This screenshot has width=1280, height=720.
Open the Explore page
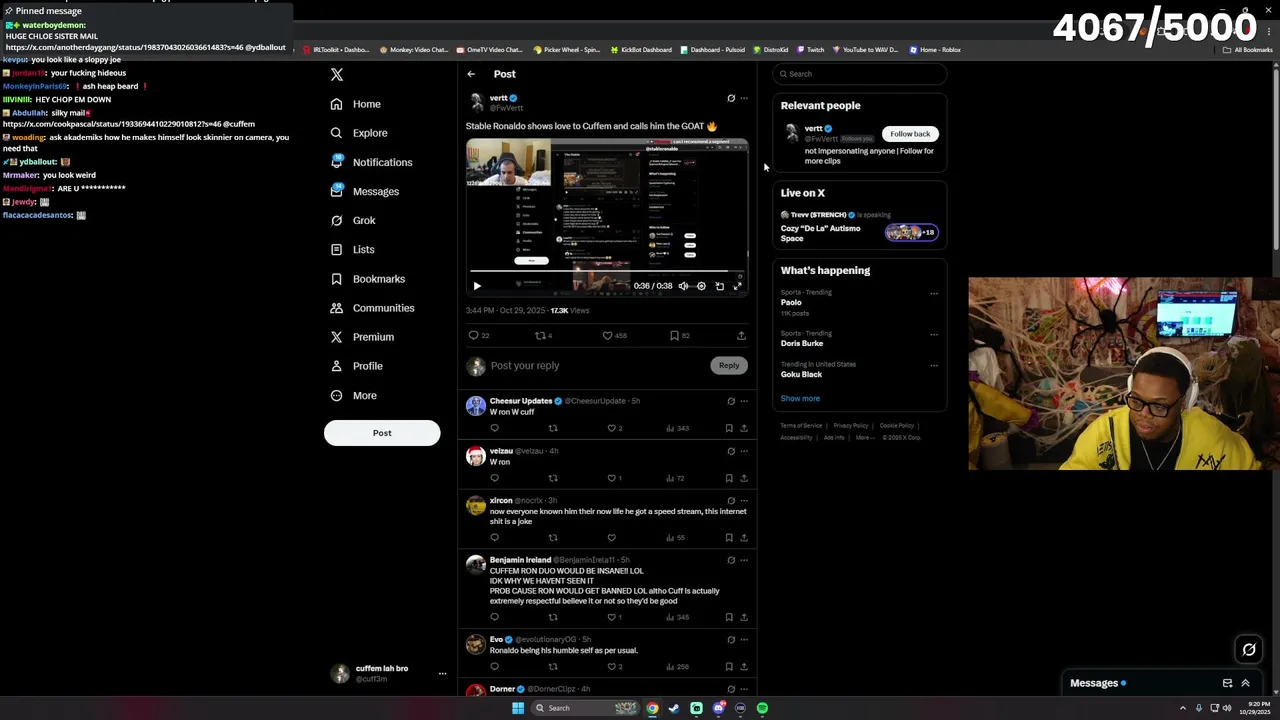[x=359, y=133]
